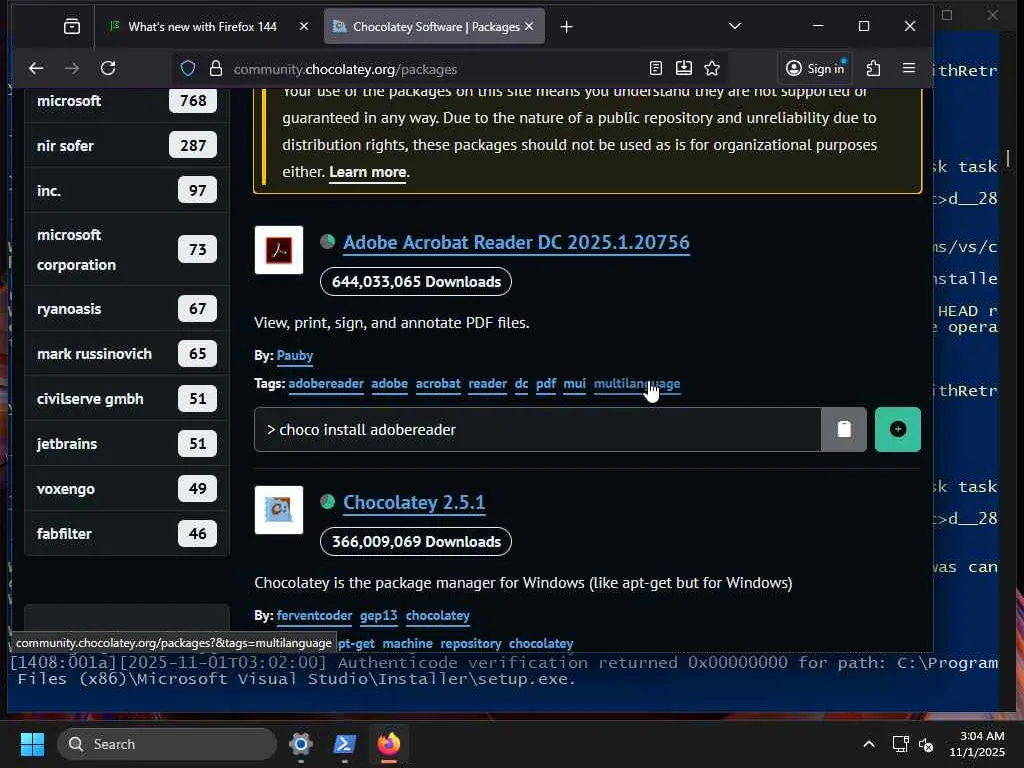This screenshot has height=768, width=1024.
Task: Open the pdf tag
Action: click(x=545, y=383)
